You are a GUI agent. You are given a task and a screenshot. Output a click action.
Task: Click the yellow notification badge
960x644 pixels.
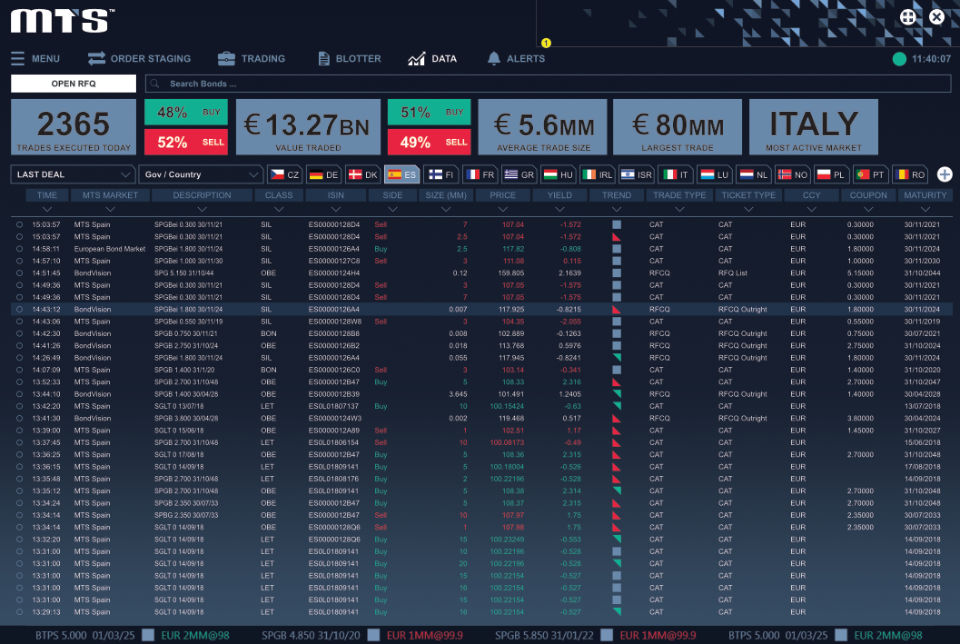pos(546,43)
